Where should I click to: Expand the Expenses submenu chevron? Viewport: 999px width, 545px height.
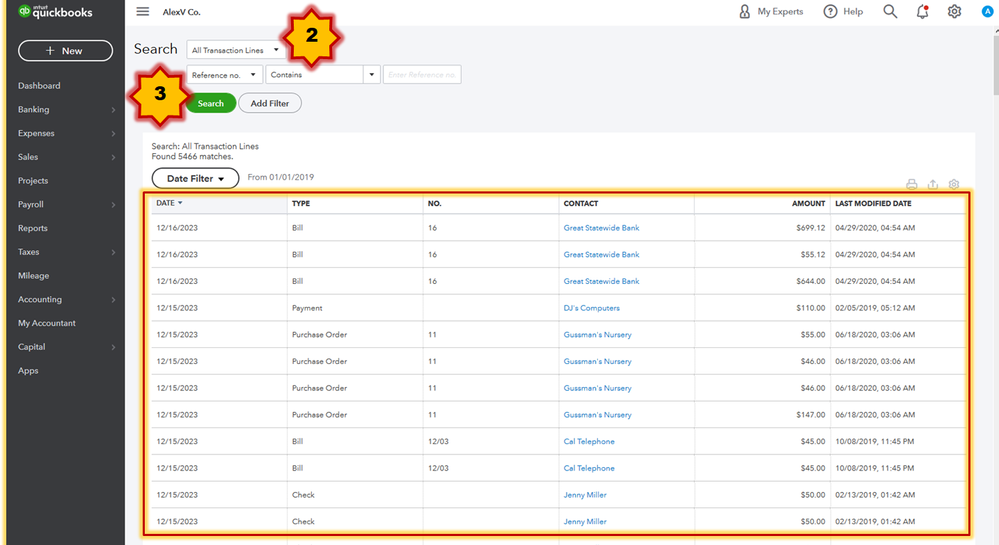[x=113, y=133]
